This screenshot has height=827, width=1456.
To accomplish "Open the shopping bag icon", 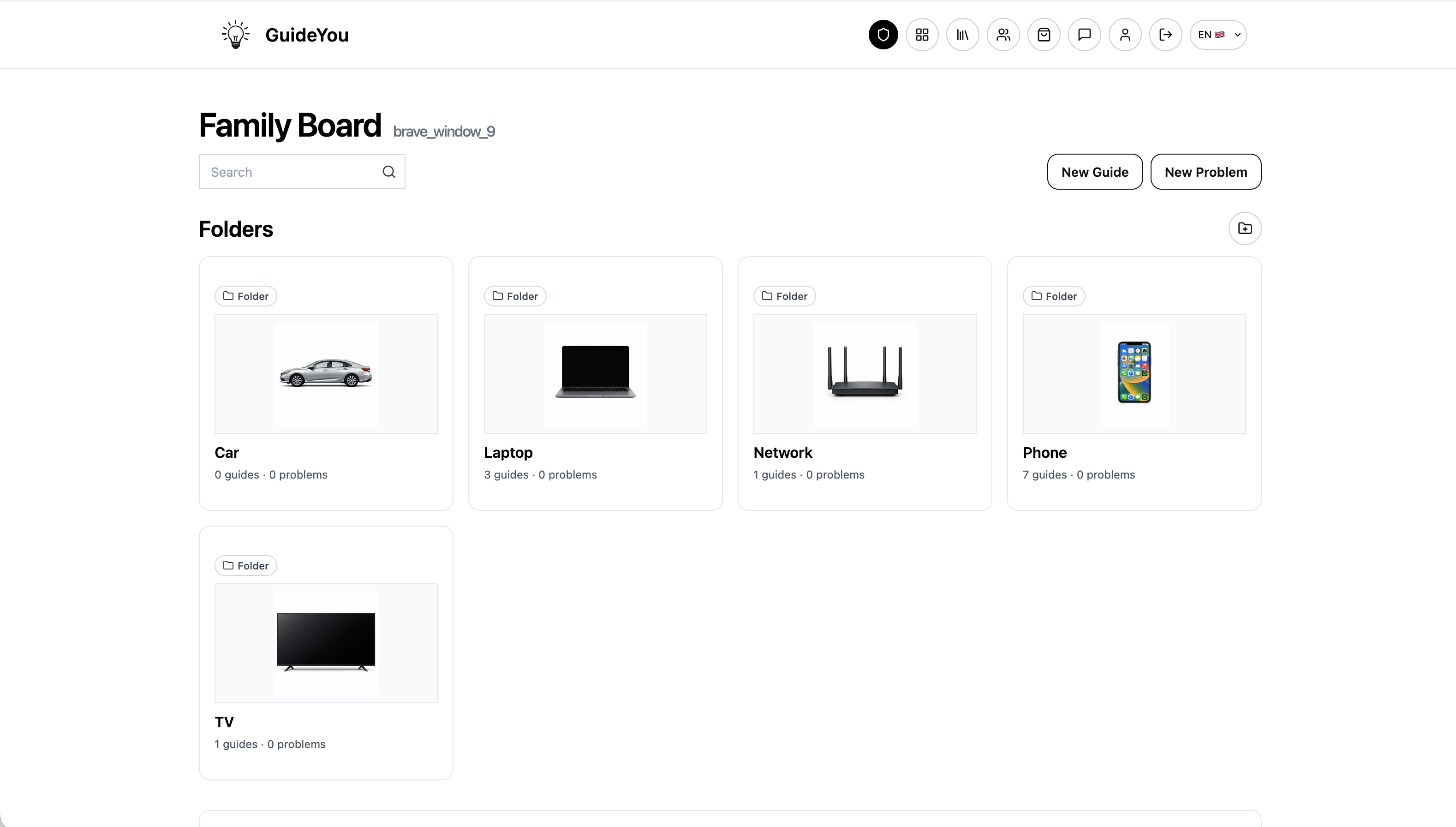I will pyautogui.click(x=1044, y=35).
